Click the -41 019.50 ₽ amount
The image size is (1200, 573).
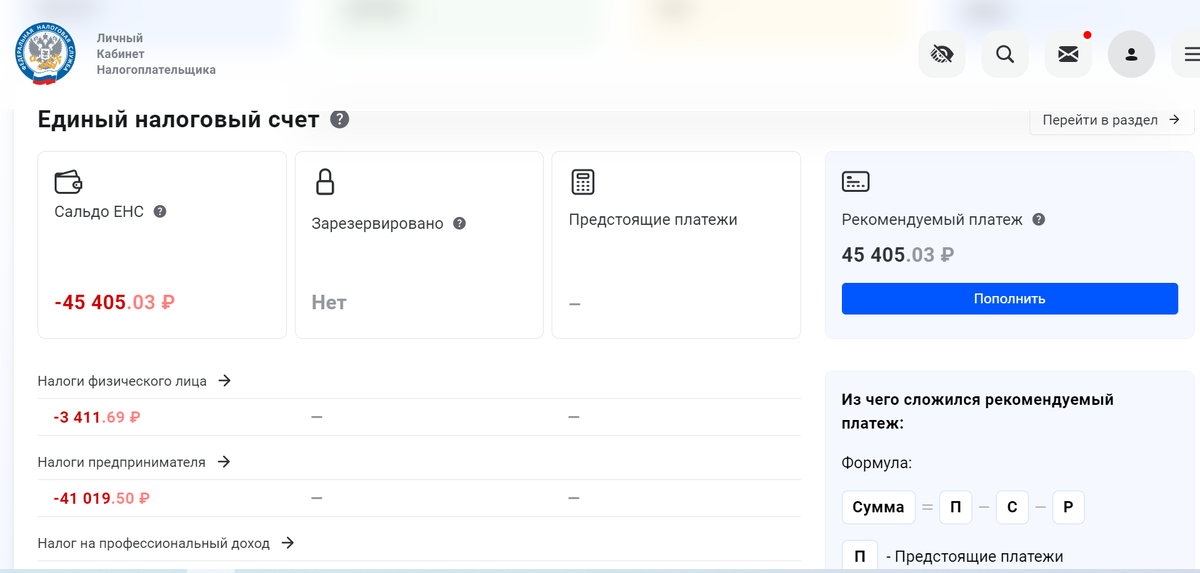coord(101,498)
